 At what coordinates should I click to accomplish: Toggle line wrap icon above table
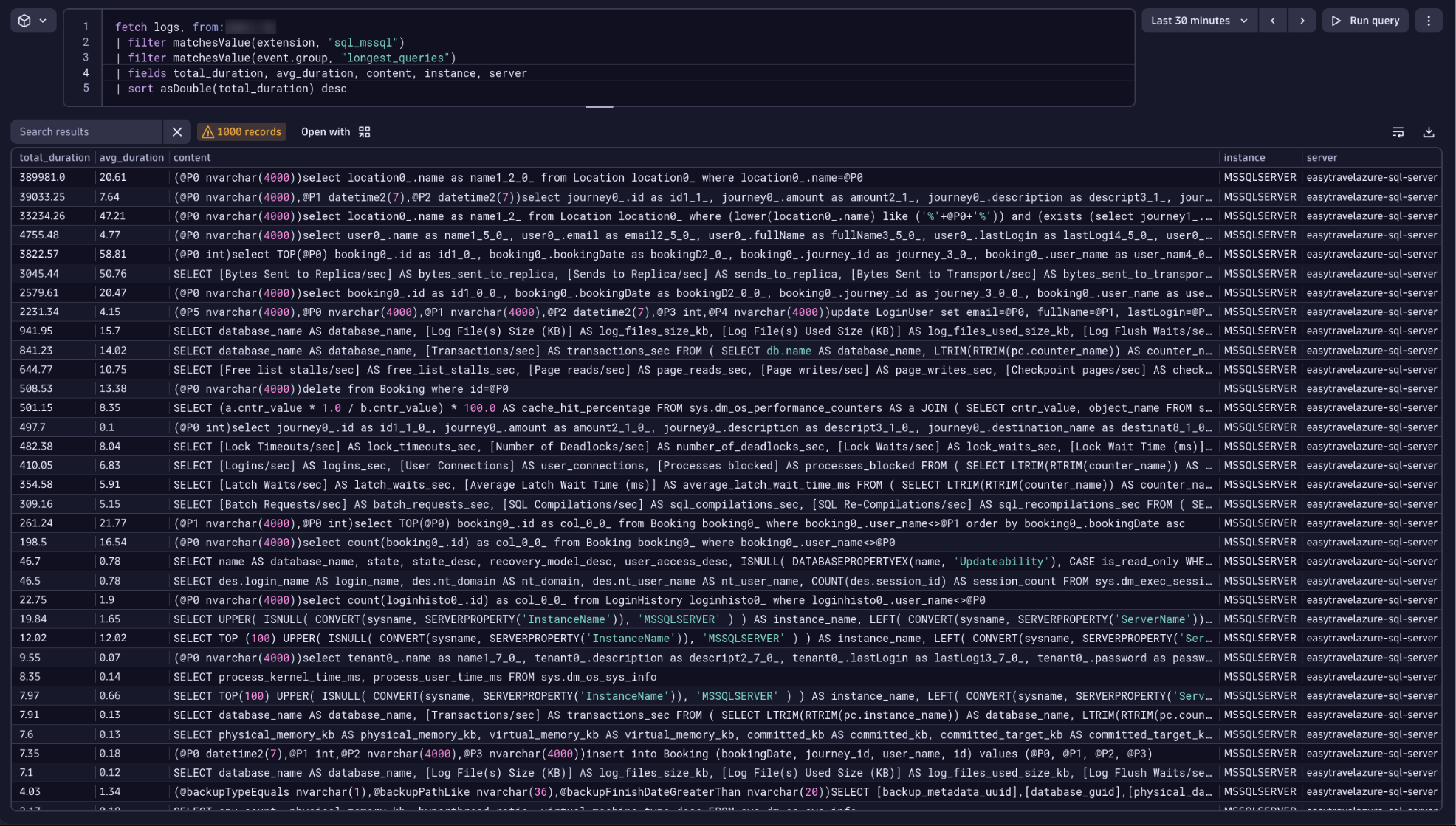coord(1398,132)
